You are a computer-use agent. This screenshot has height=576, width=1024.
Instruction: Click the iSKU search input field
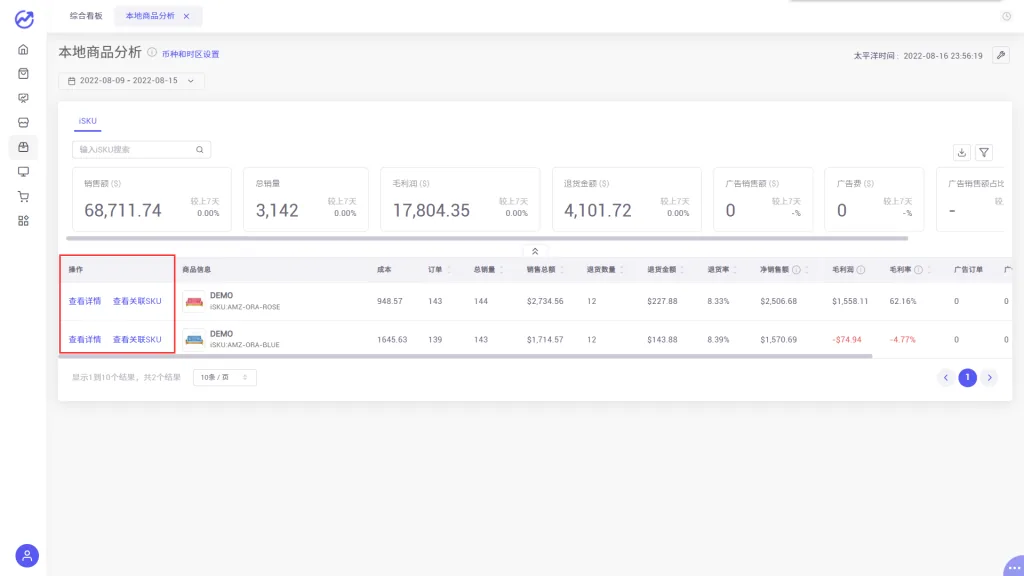pyautogui.click(x=141, y=150)
